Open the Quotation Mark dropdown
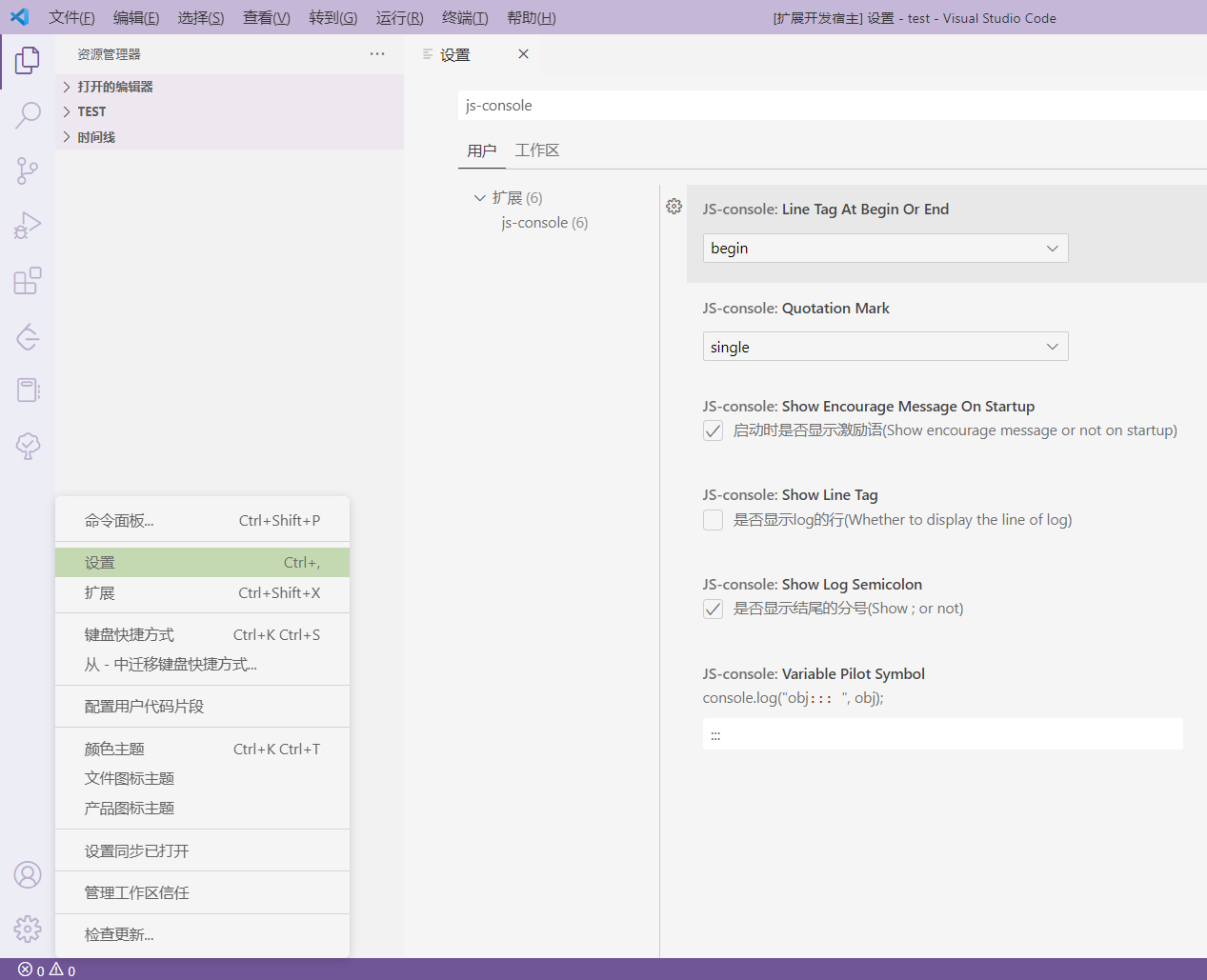Image resolution: width=1207 pixels, height=980 pixels. pos(885,346)
